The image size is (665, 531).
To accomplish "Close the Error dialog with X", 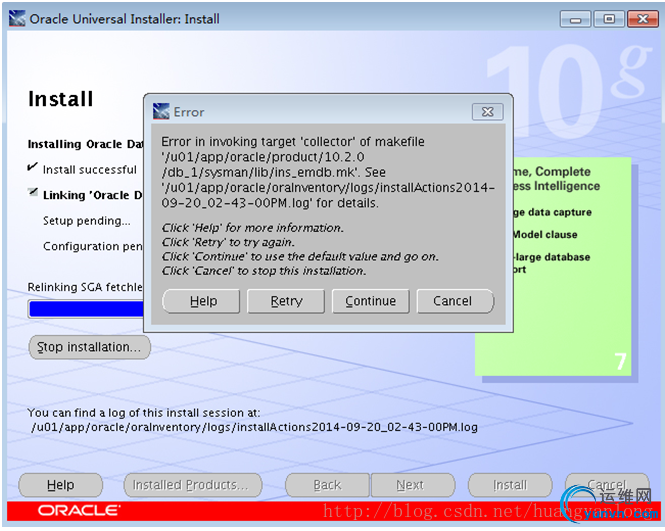I will (x=488, y=112).
